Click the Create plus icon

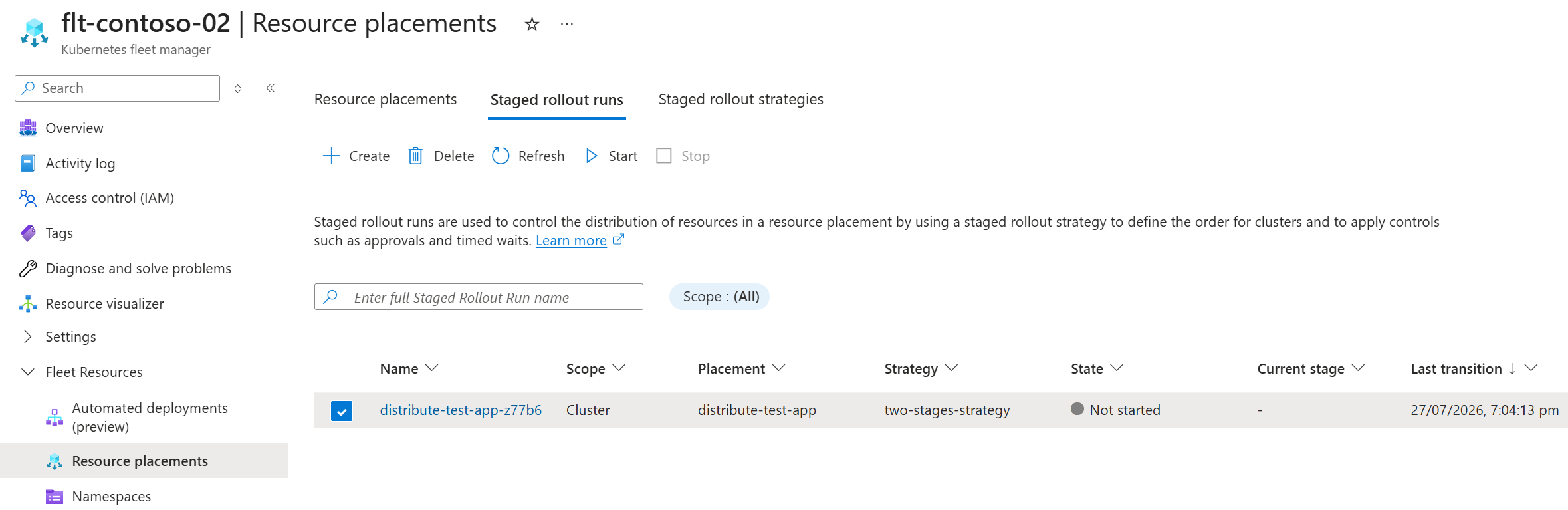click(x=331, y=156)
